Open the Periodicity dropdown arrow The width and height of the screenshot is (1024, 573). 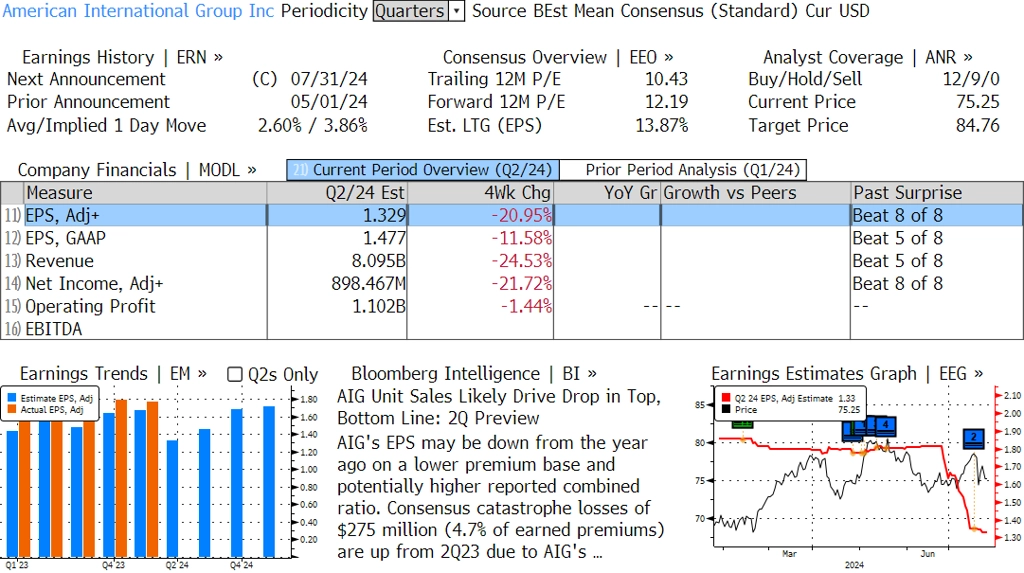point(457,11)
